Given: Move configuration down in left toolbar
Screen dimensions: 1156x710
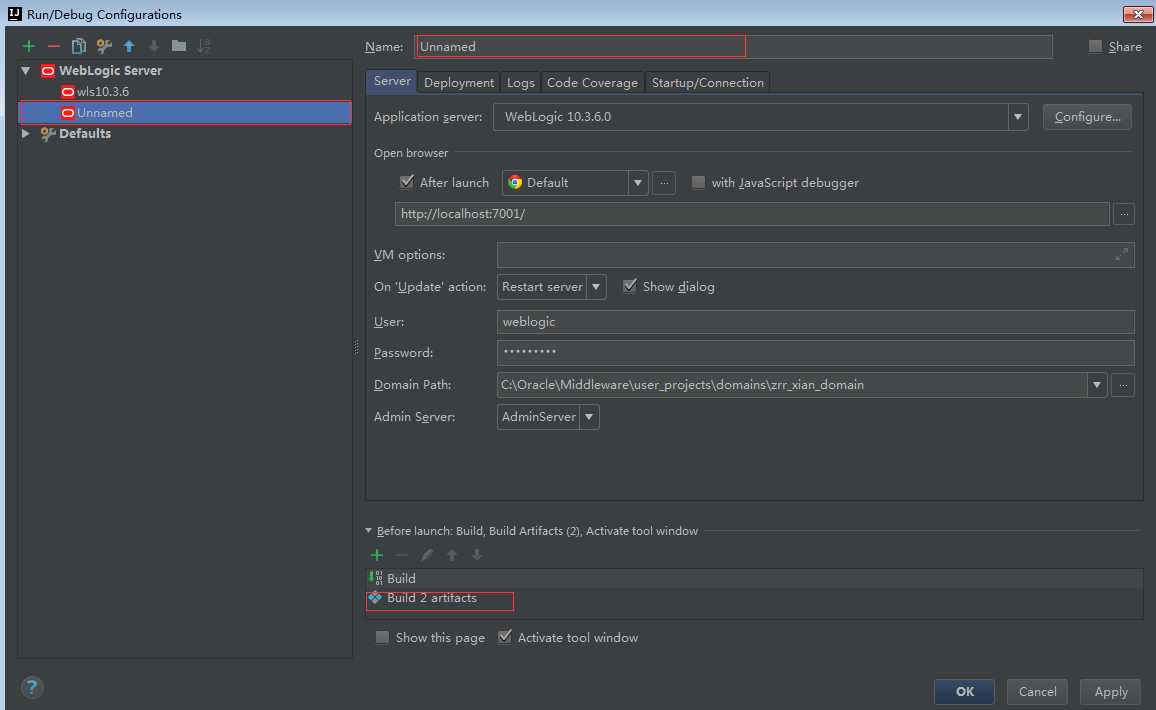Looking at the screenshot, I should click(x=154, y=46).
